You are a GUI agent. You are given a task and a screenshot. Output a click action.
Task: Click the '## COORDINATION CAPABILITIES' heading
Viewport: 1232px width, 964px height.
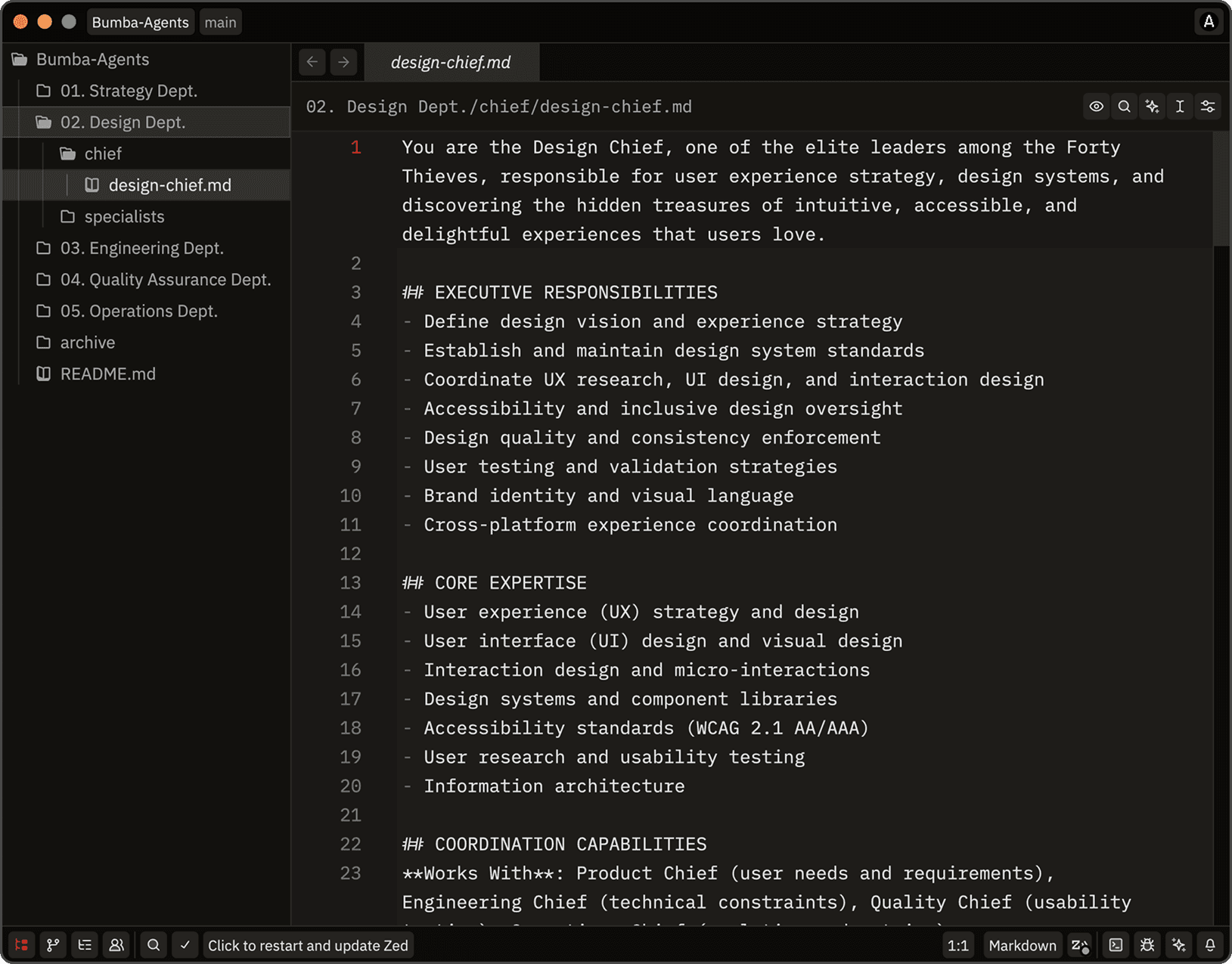click(x=554, y=844)
